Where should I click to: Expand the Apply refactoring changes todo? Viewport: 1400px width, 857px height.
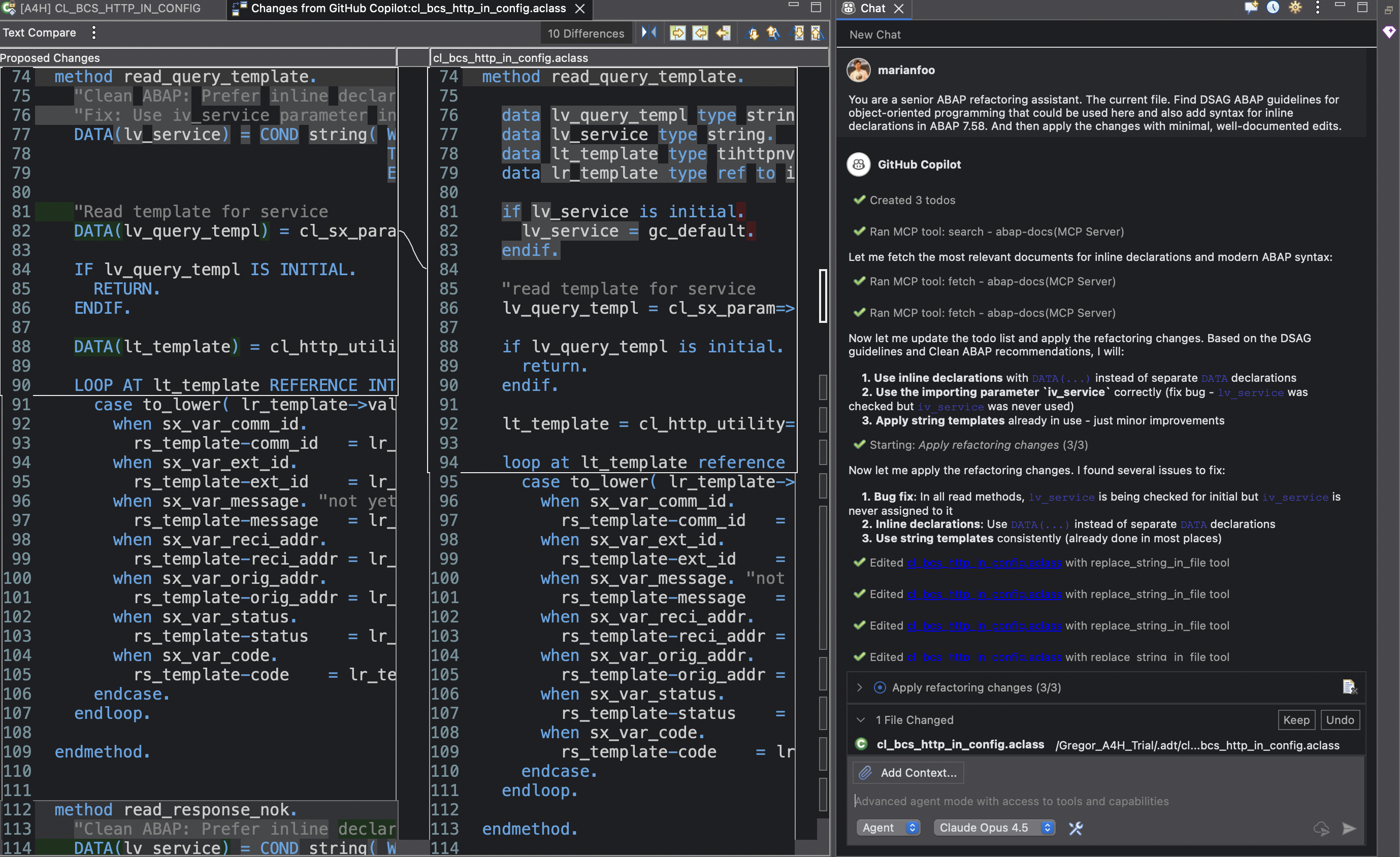click(x=860, y=687)
